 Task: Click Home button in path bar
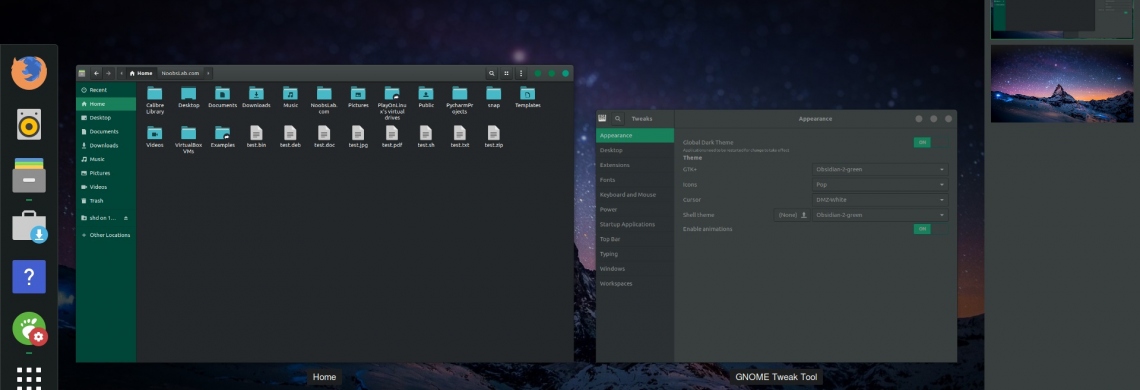tap(141, 73)
